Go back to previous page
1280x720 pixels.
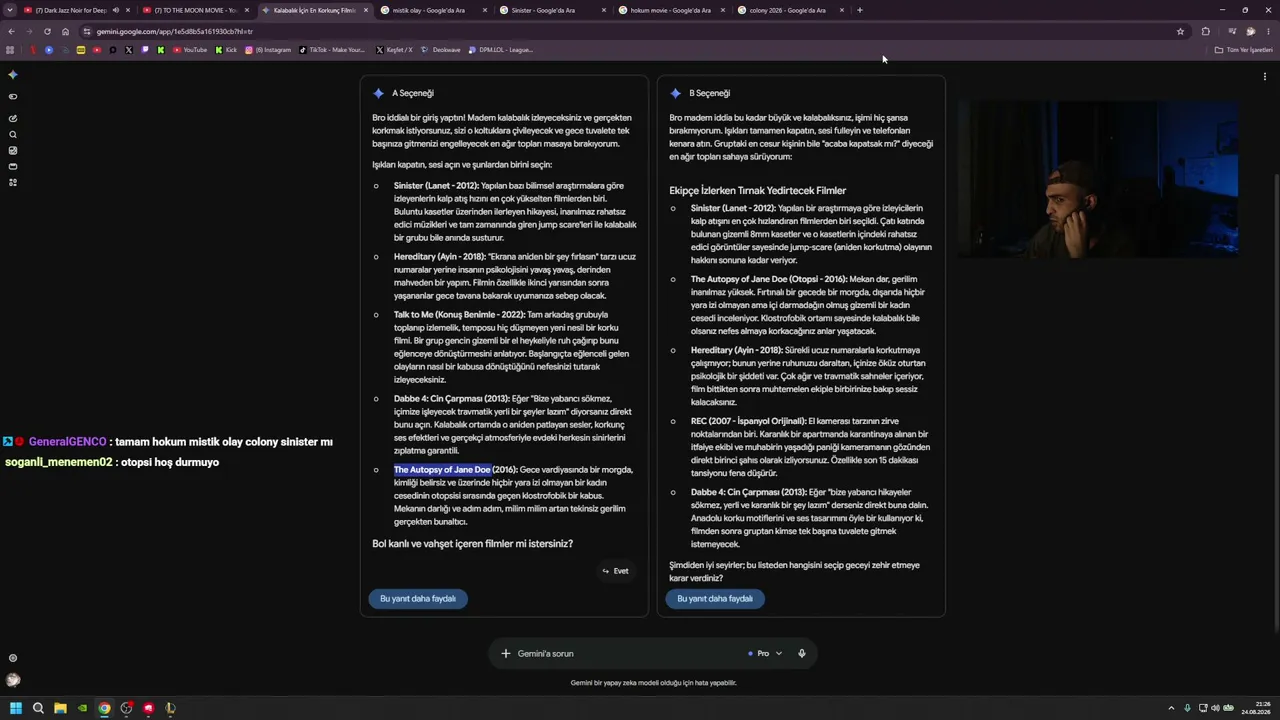[x=12, y=31]
